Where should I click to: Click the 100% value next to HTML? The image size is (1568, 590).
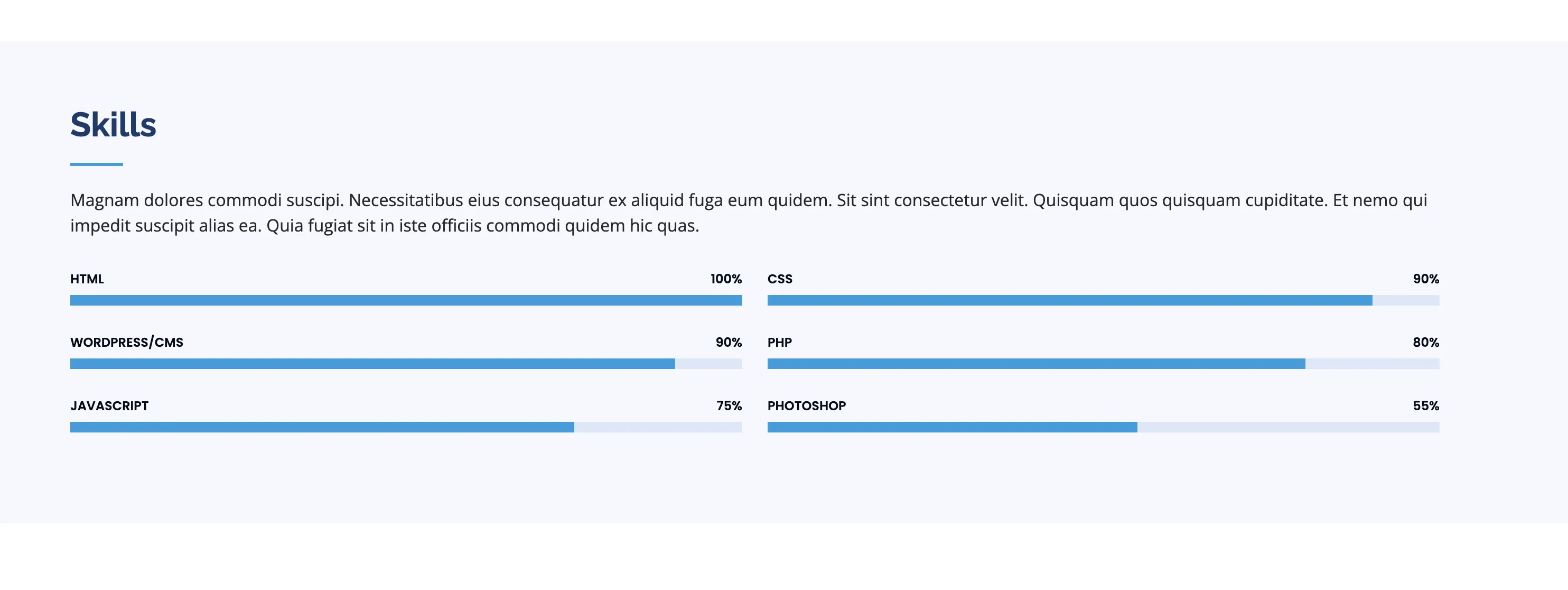(726, 279)
